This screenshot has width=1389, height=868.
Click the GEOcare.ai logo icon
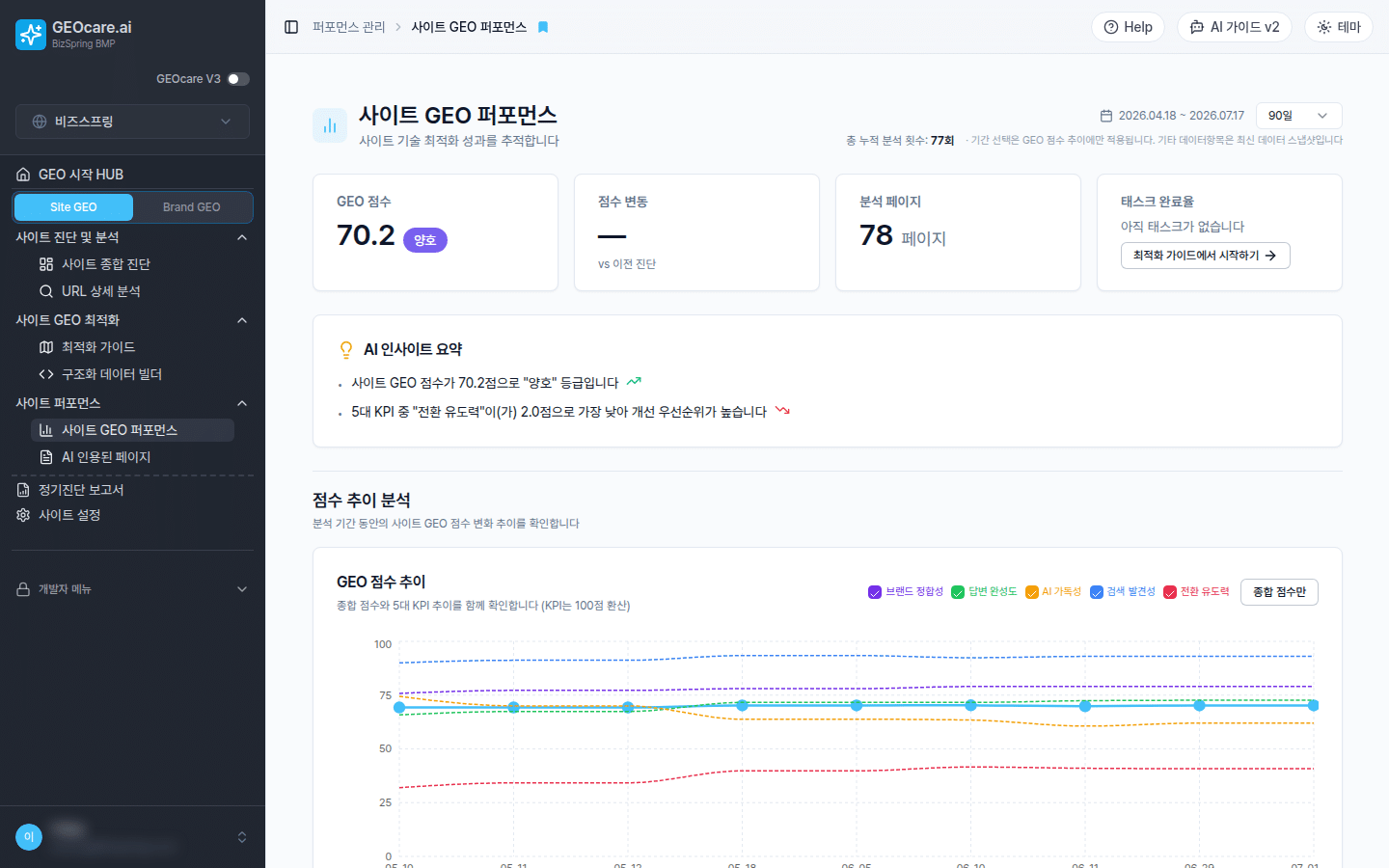(x=31, y=35)
